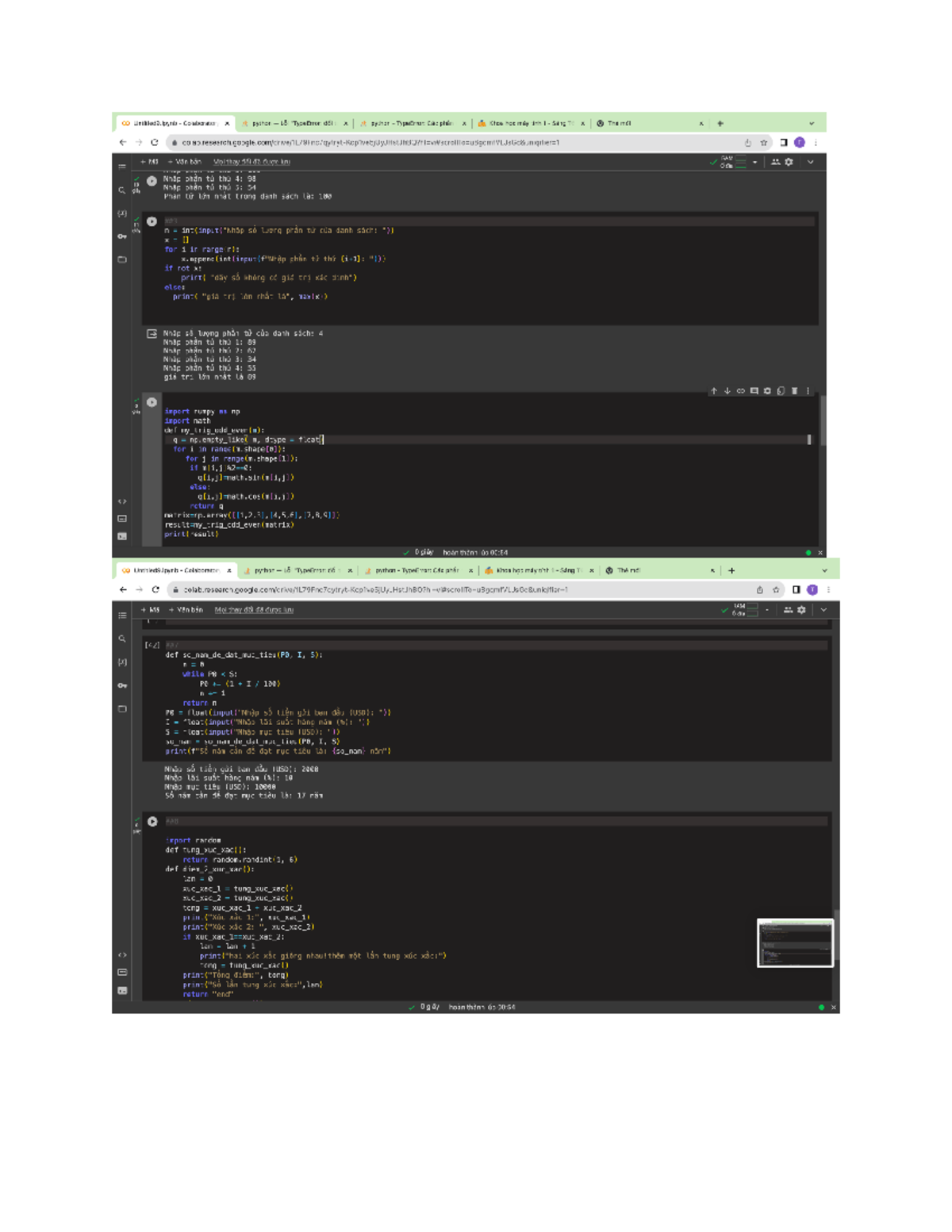Run the numpy my_trig_odd_even cell
The image size is (952, 1232).
pos(152,402)
